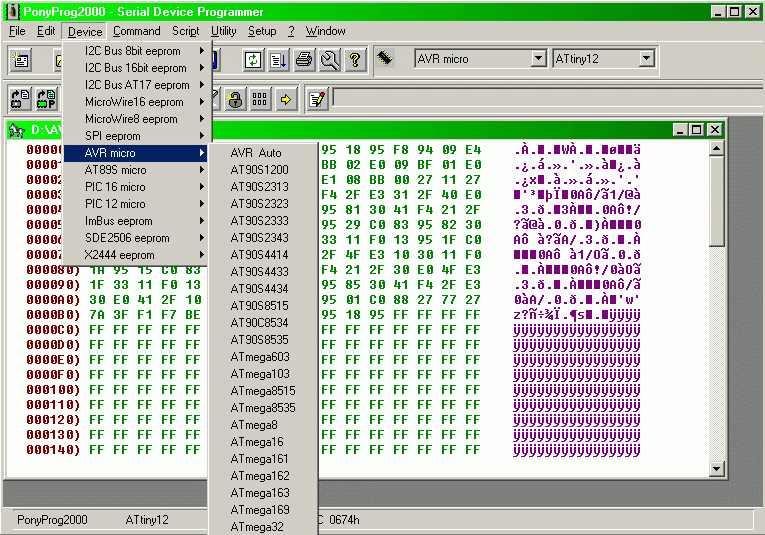The width and height of the screenshot is (765, 535).
Task: Open Setup via the wrench and magnifier icon
Action: pyautogui.click(x=329, y=60)
